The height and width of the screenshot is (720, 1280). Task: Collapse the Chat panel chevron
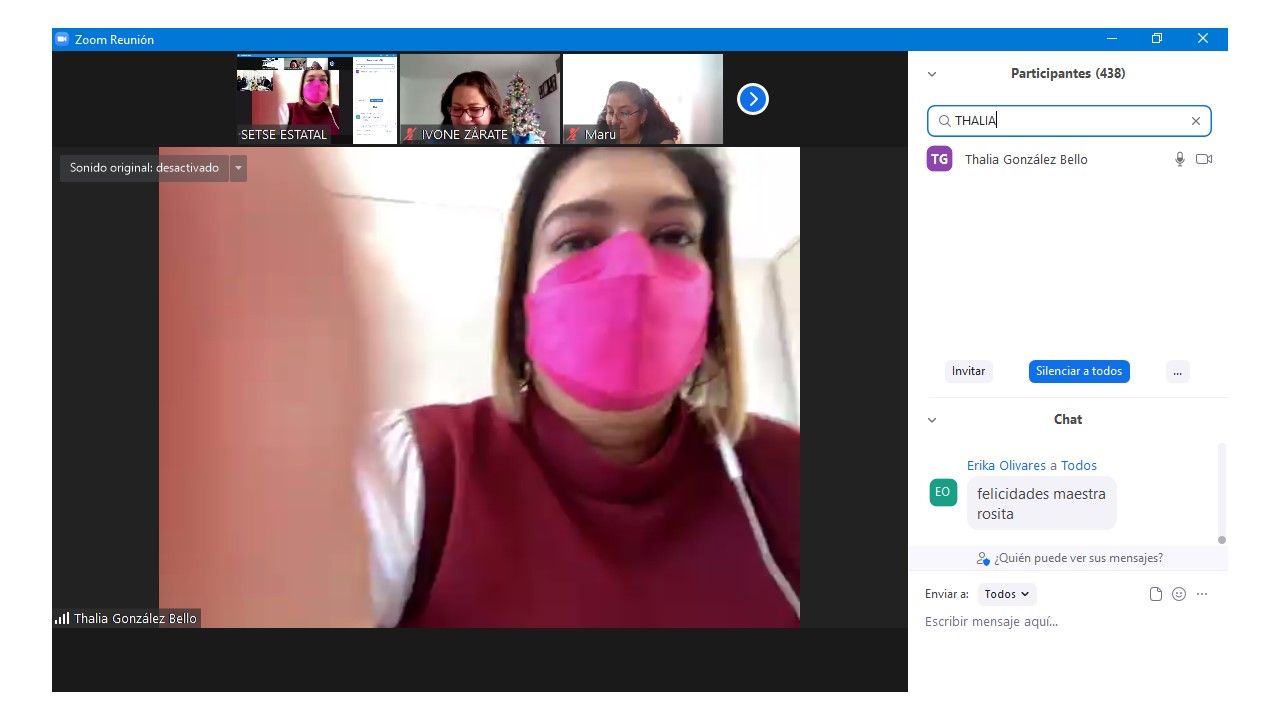tap(932, 420)
